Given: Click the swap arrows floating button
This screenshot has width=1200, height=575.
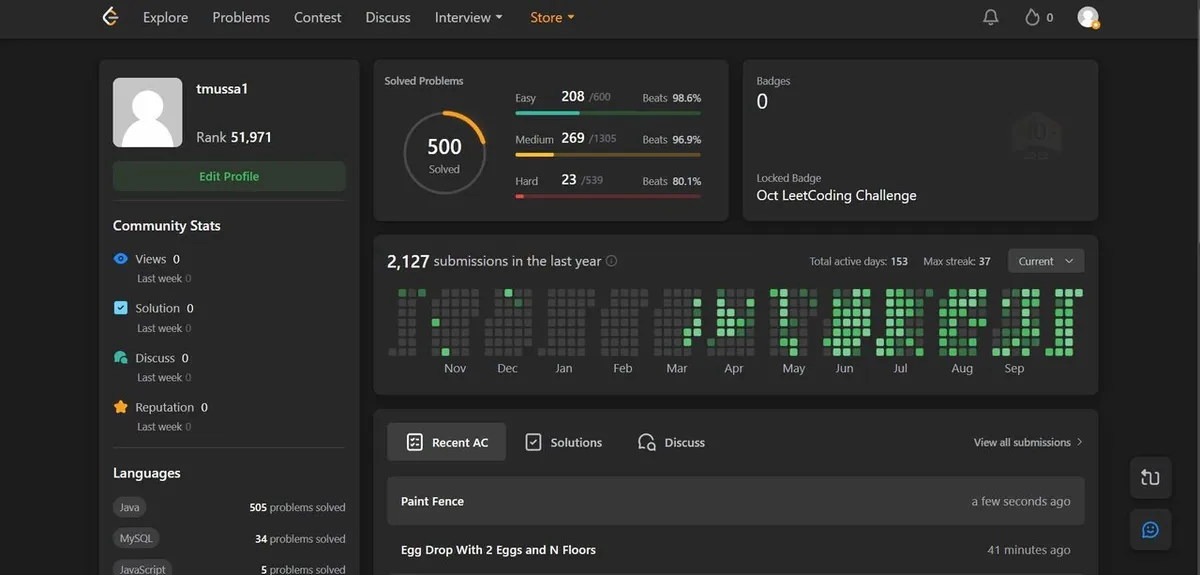Looking at the screenshot, I should click(1150, 478).
